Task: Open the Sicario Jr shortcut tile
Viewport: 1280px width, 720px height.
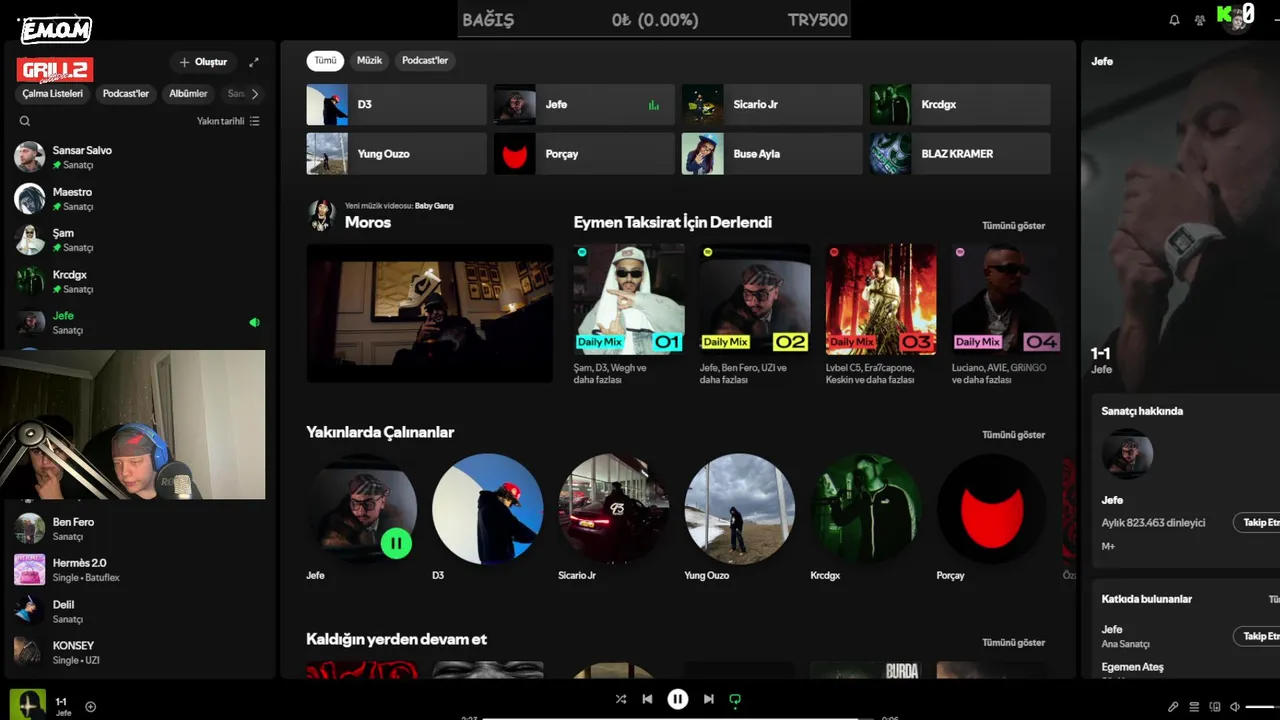Action: tap(772, 104)
